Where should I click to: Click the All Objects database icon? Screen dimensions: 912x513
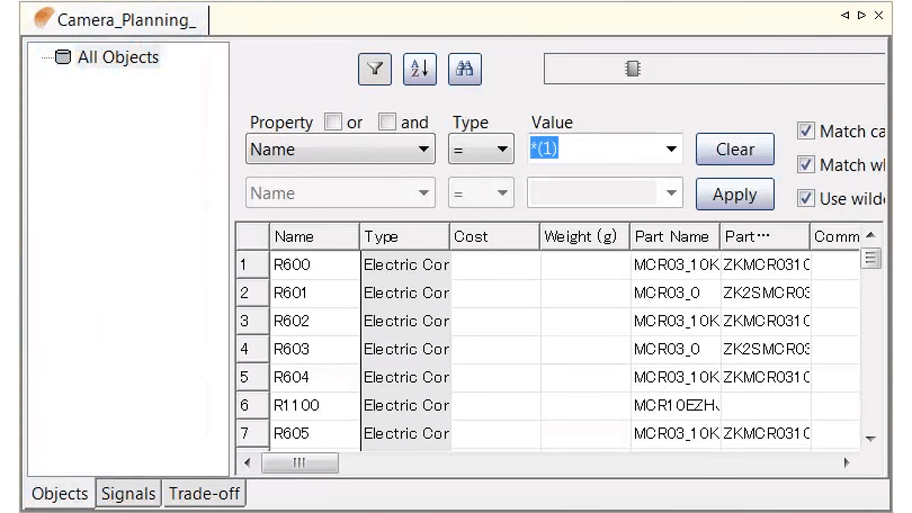point(63,57)
